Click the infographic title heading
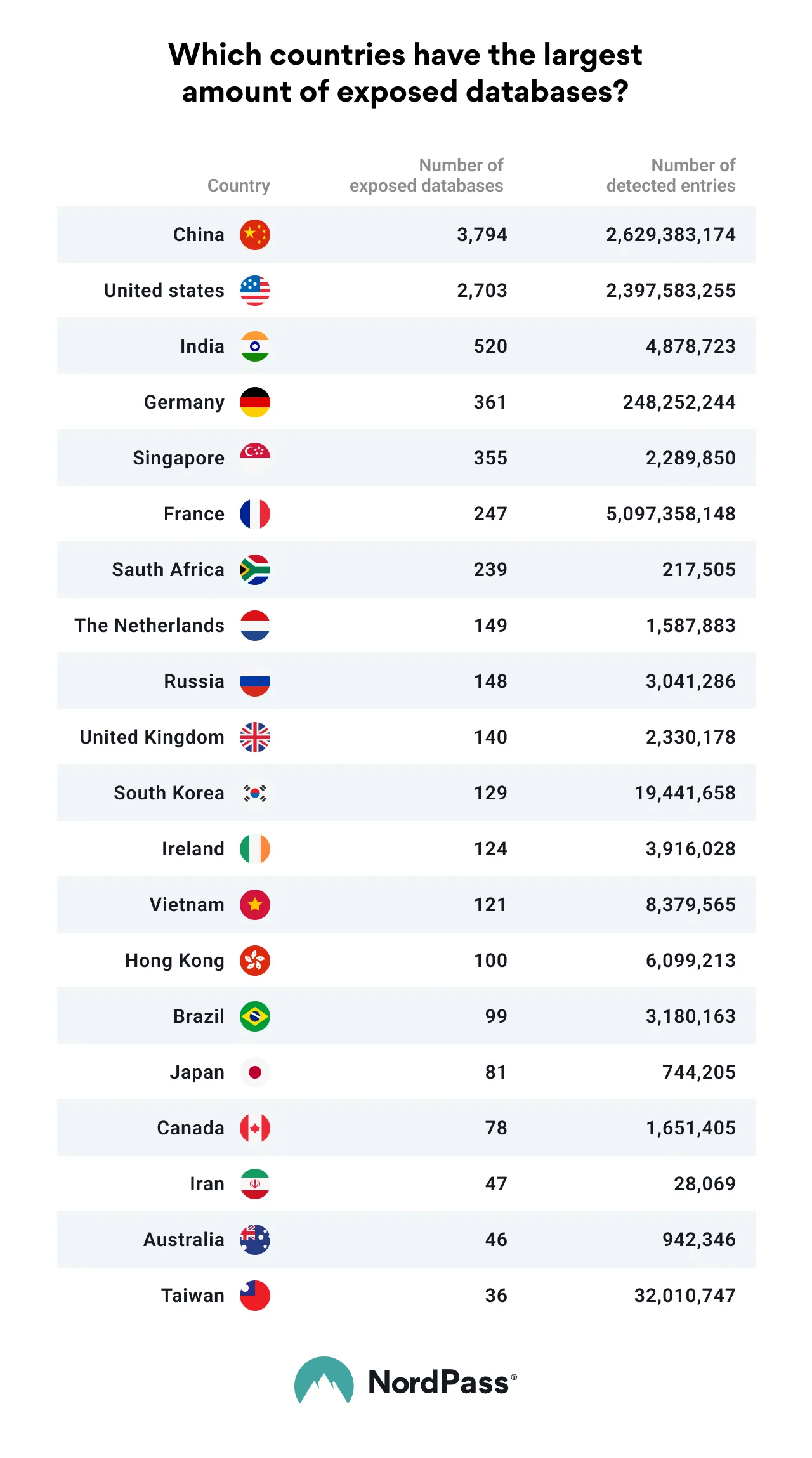Screen dimensions: 812x1458 pyautogui.click(x=405, y=73)
